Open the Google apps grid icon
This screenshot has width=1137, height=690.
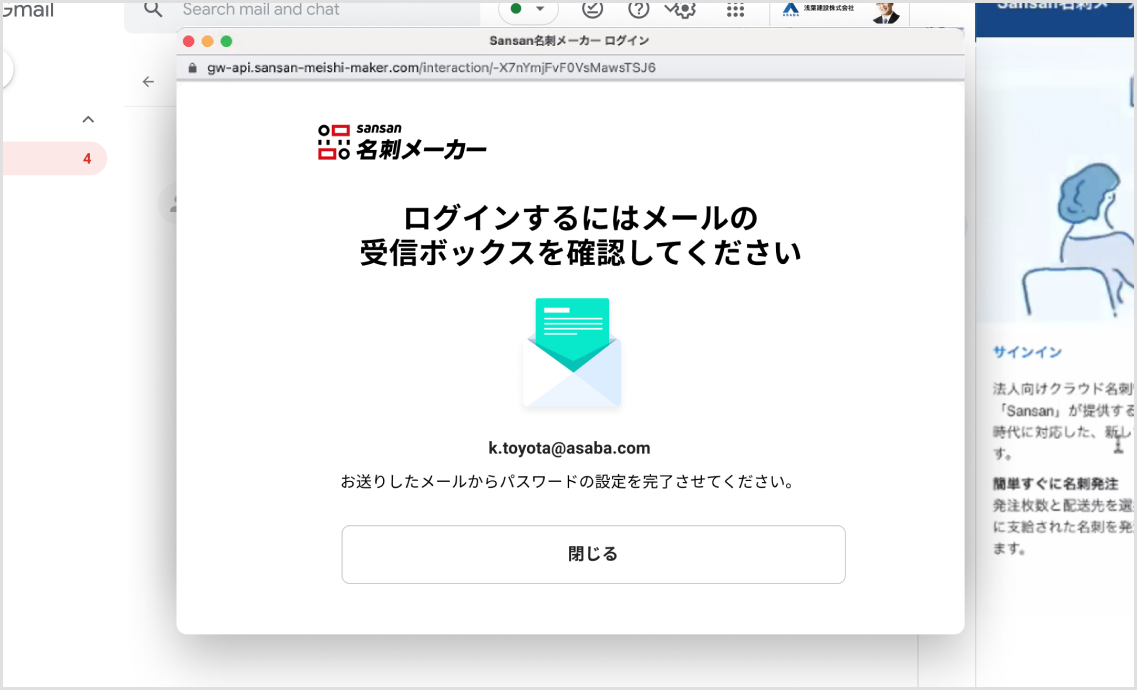click(x=735, y=10)
